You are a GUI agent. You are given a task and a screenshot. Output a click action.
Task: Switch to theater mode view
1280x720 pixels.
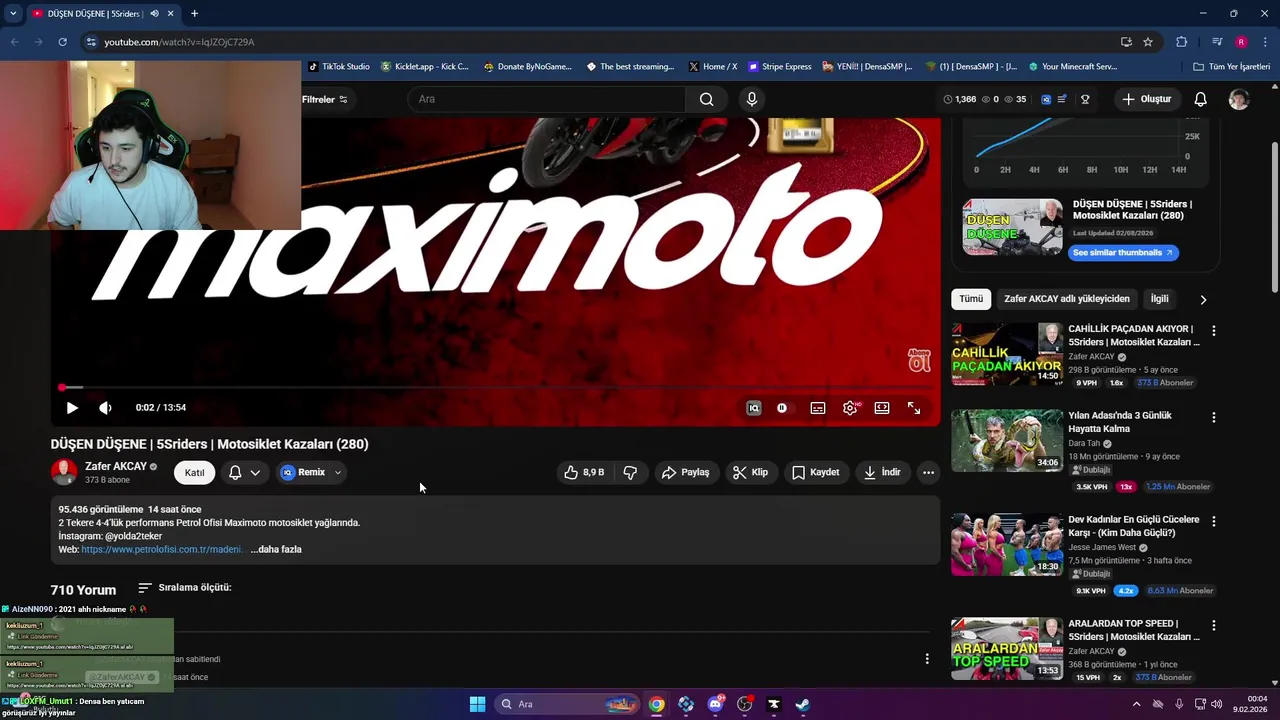coord(882,408)
